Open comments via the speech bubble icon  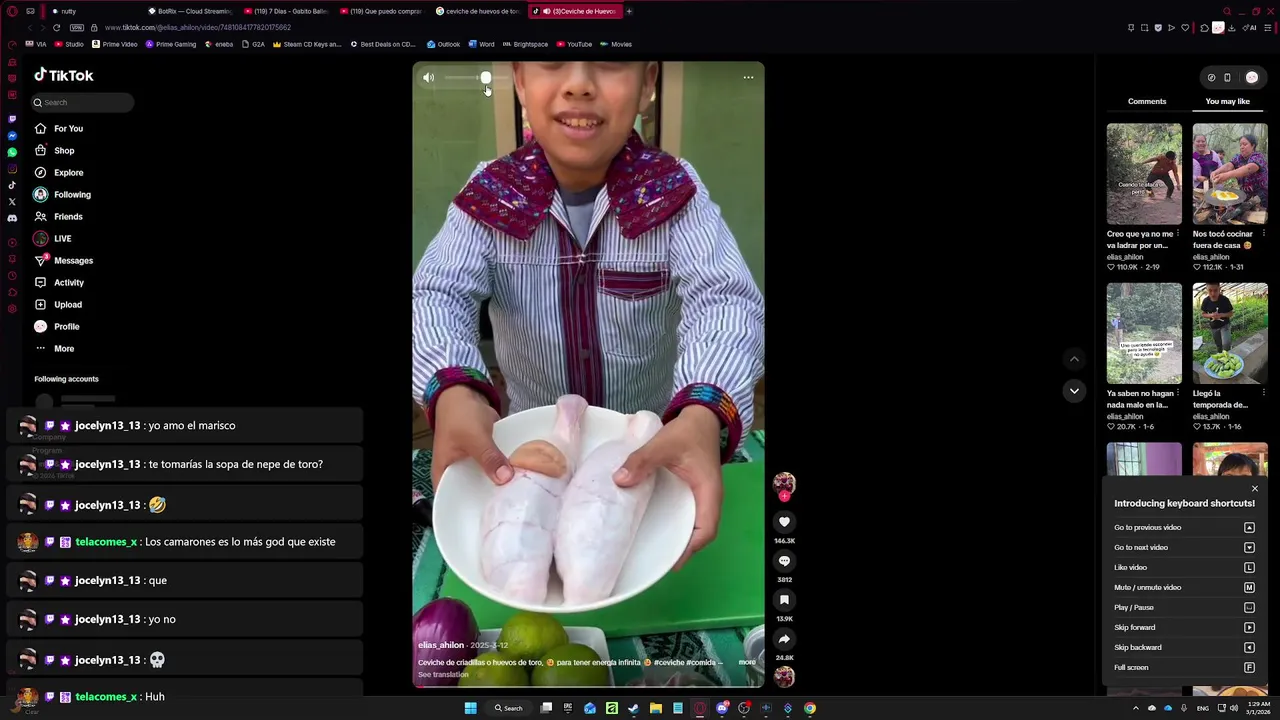[784, 561]
